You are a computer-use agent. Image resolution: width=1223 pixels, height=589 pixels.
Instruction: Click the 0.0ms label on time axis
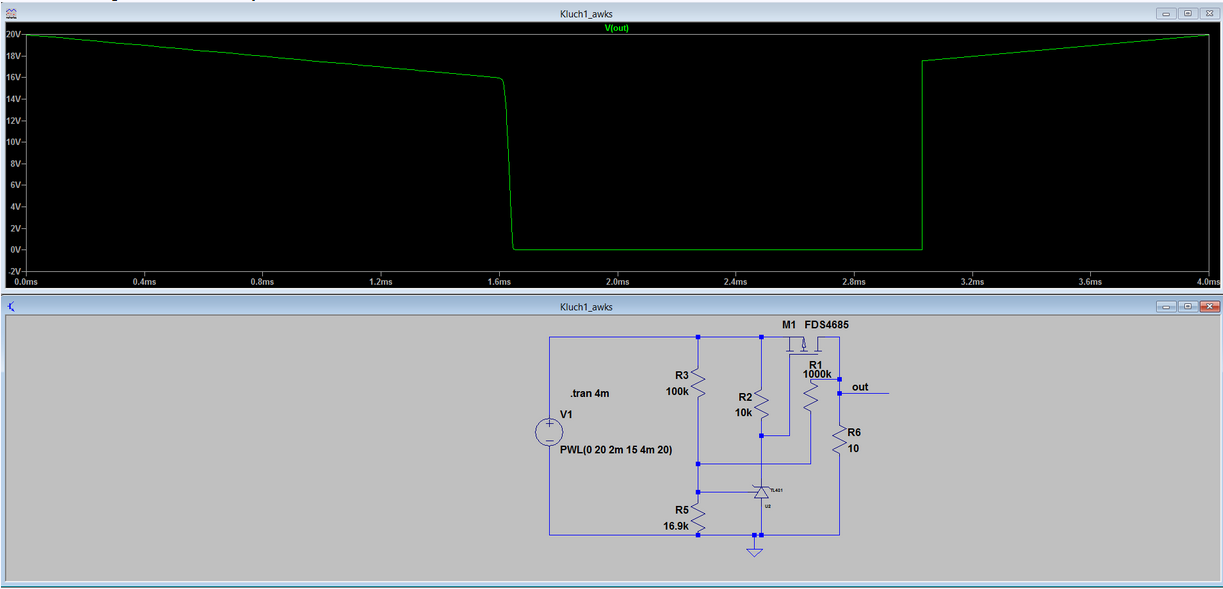(x=26, y=282)
